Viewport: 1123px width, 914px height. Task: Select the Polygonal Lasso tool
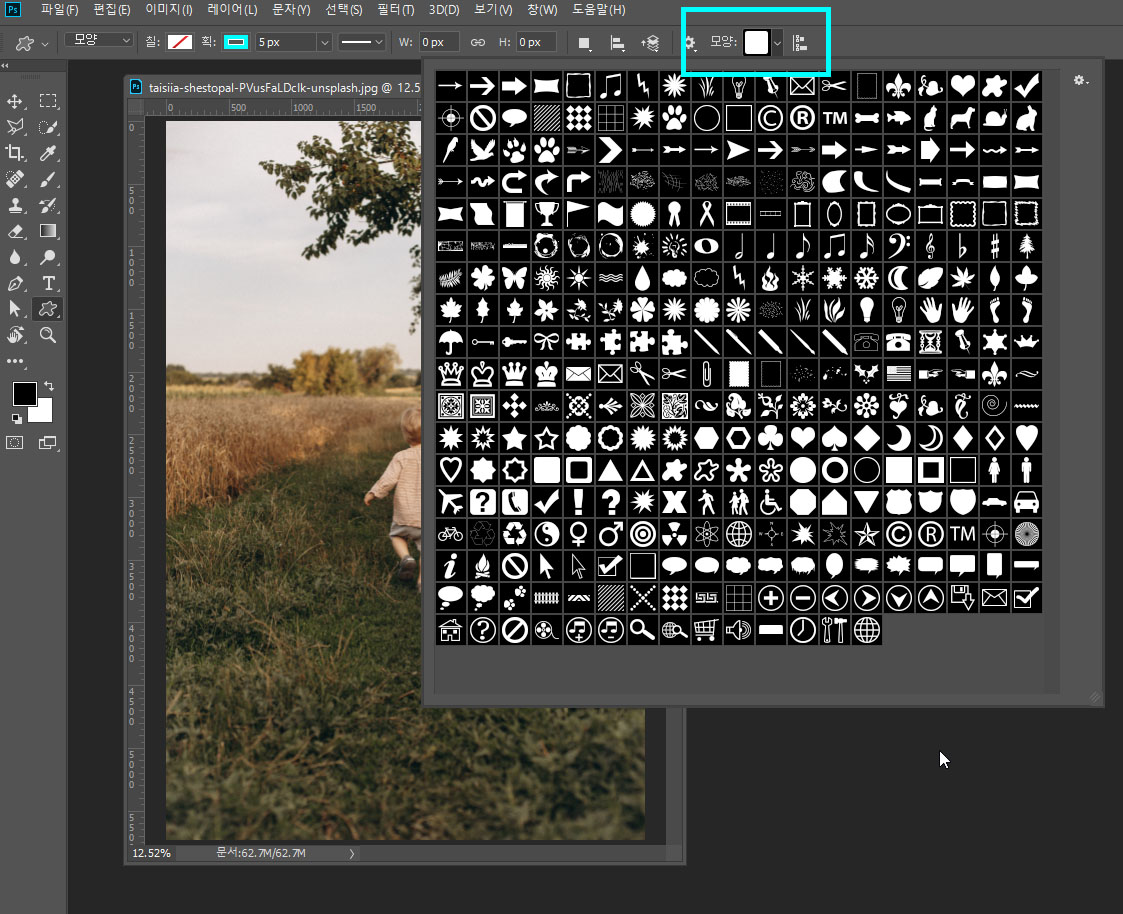click(x=15, y=127)
